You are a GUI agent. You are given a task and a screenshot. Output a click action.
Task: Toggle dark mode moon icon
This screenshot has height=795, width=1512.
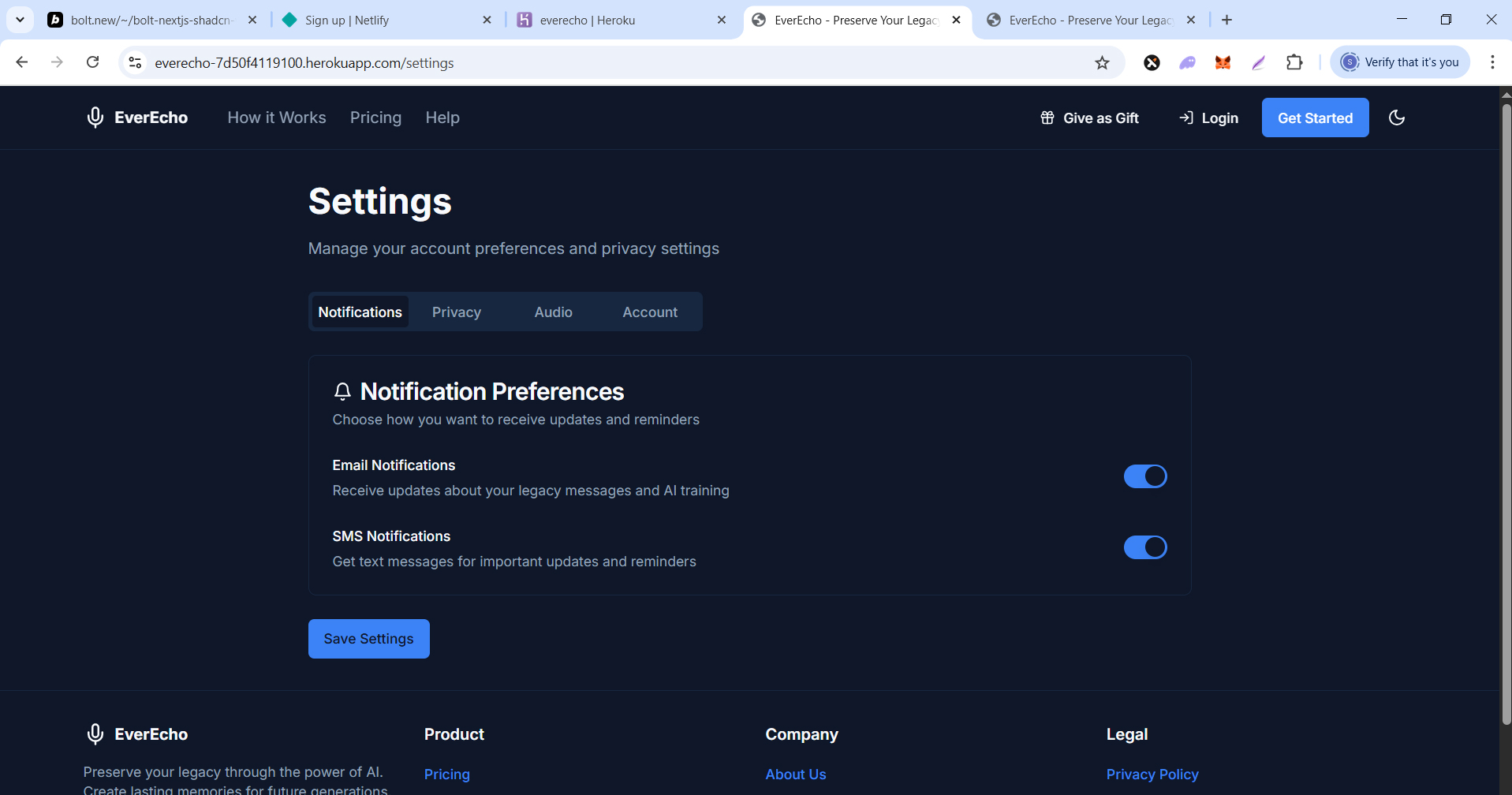[1396, 118]
